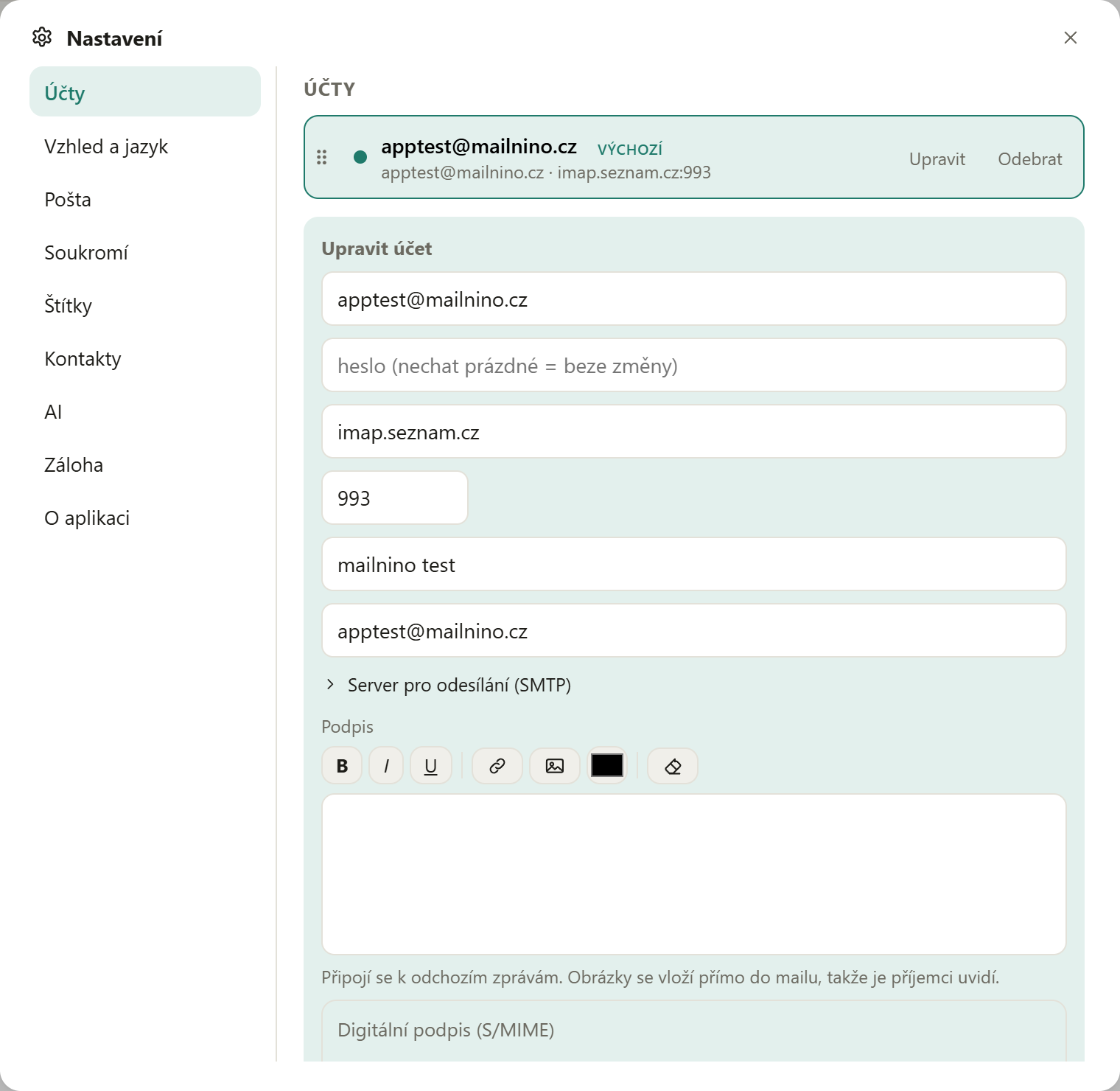Go to Soukromí settings

click(145, 253)
